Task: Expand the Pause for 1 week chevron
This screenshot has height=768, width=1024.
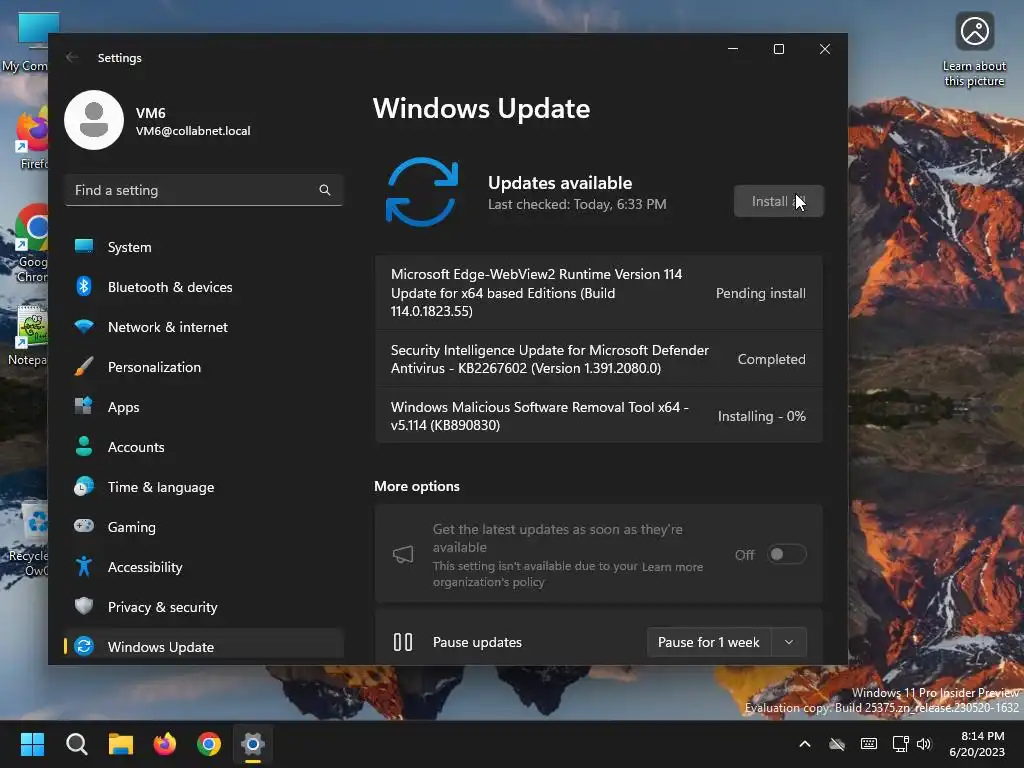Action: pos(789,642)
